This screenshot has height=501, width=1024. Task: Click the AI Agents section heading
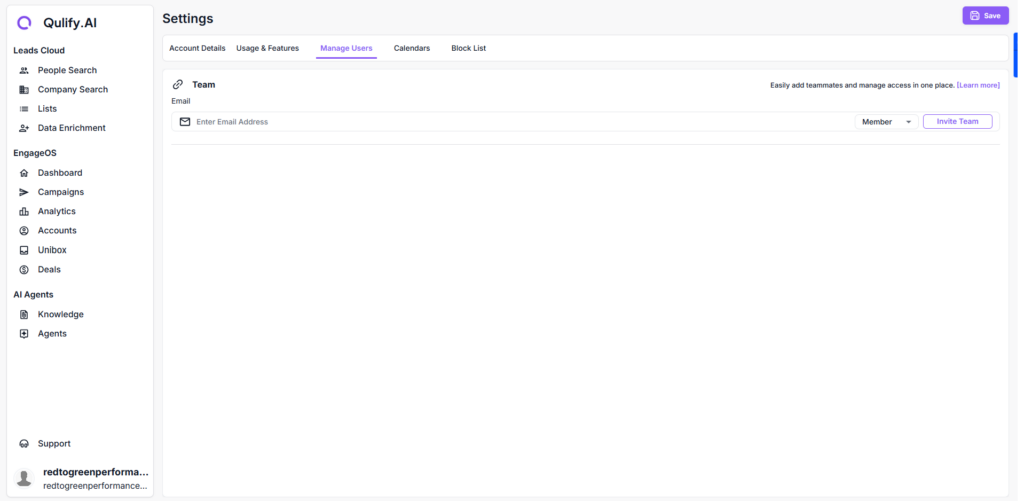pos(33,295)
